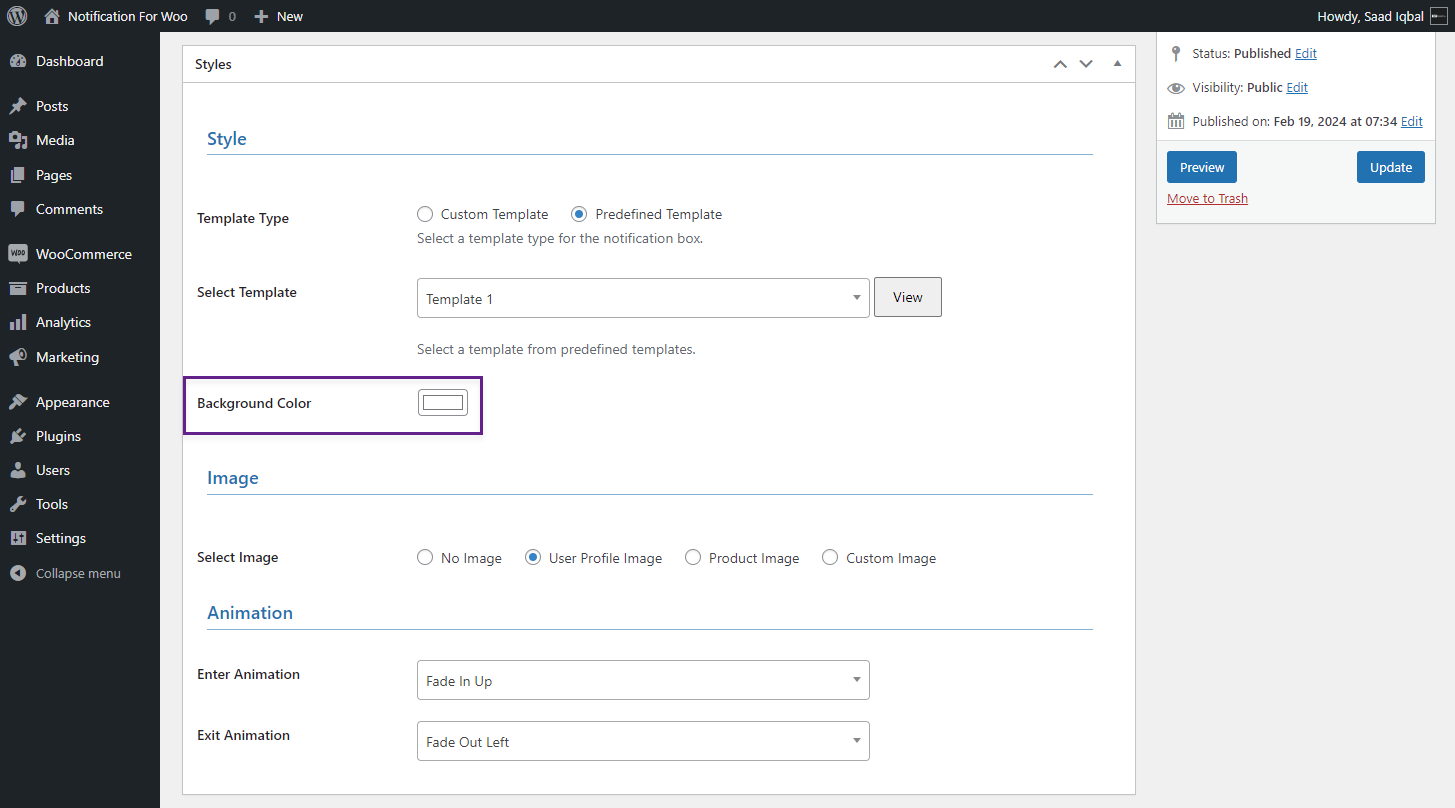Click the Move to Trash link
Viewport: 1455px width, 808px height.
point(1207,198)
